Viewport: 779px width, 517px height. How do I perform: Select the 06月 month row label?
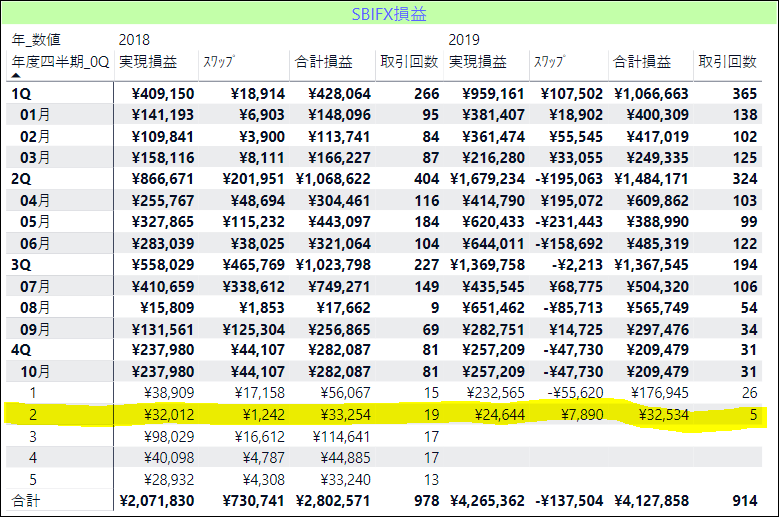tap(35, 244)
